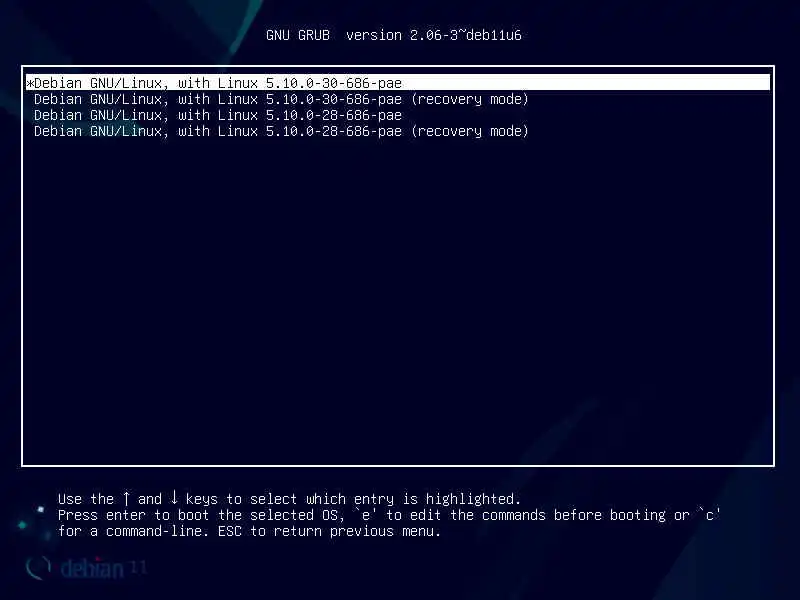
Task: Click the Debian swirl logo
Action: [x=38, y=567]
